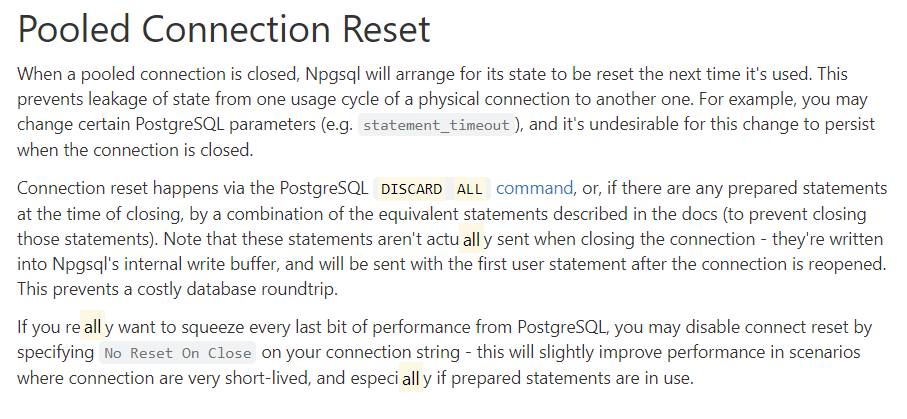Image resolution: width=907 pixels, height=419 pixels.
Task: Click the Pooled Connection Reset heading
Action: [224, 30]
